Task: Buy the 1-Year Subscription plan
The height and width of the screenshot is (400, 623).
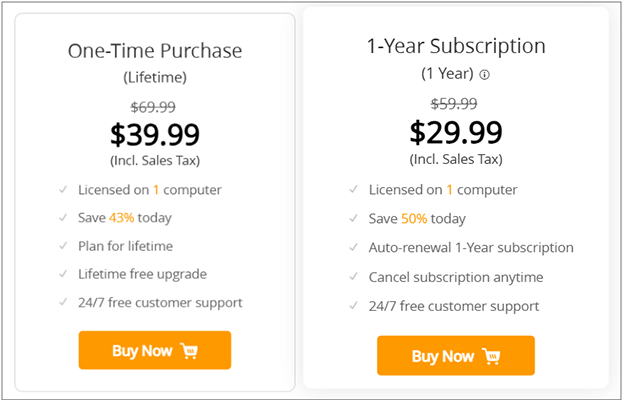Action: tap(456, 356)
